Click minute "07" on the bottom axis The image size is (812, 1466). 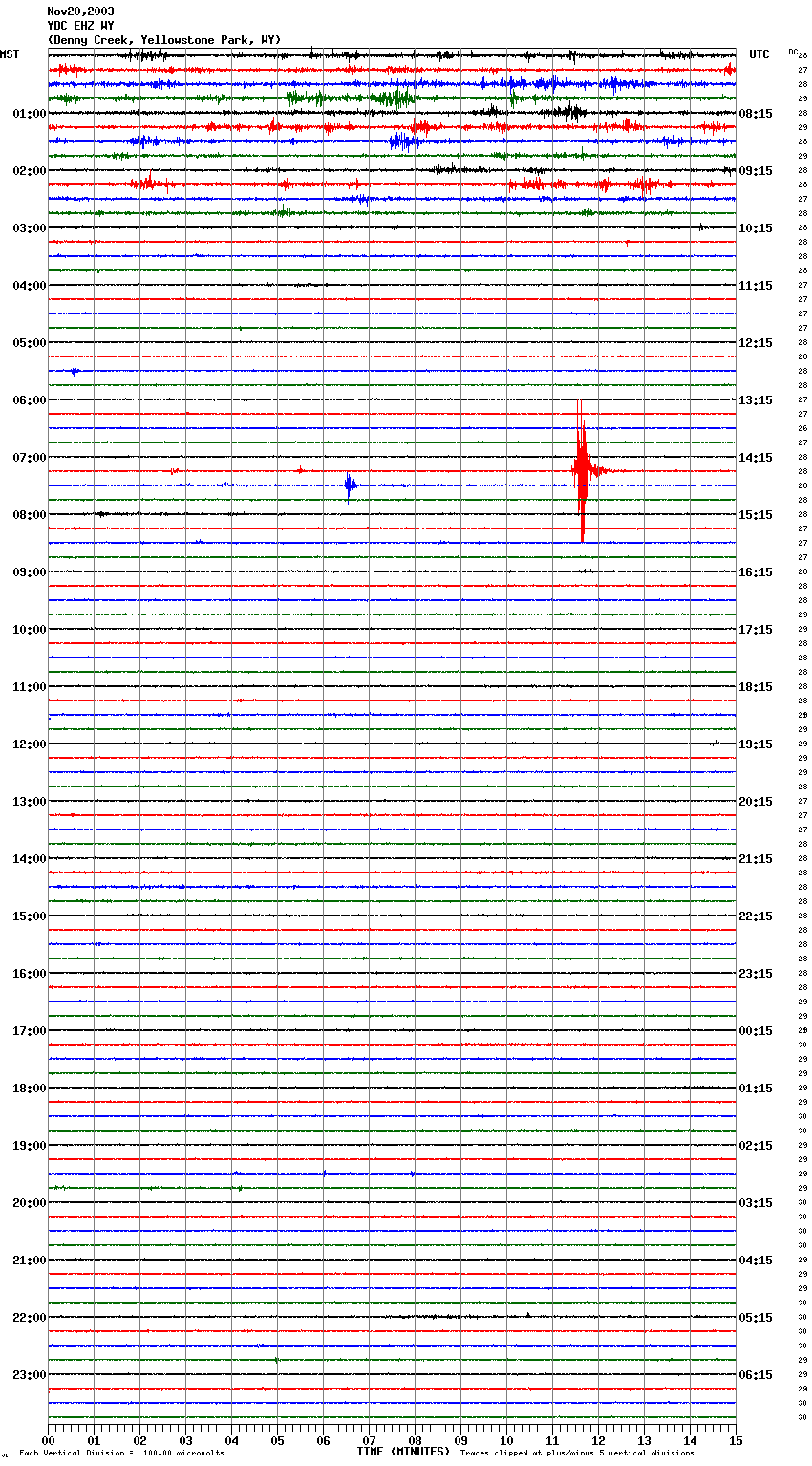(369, 1440)
